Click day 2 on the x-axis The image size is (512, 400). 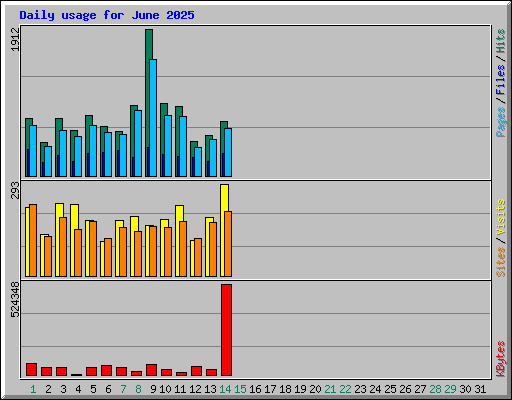[x=48, y=389]
